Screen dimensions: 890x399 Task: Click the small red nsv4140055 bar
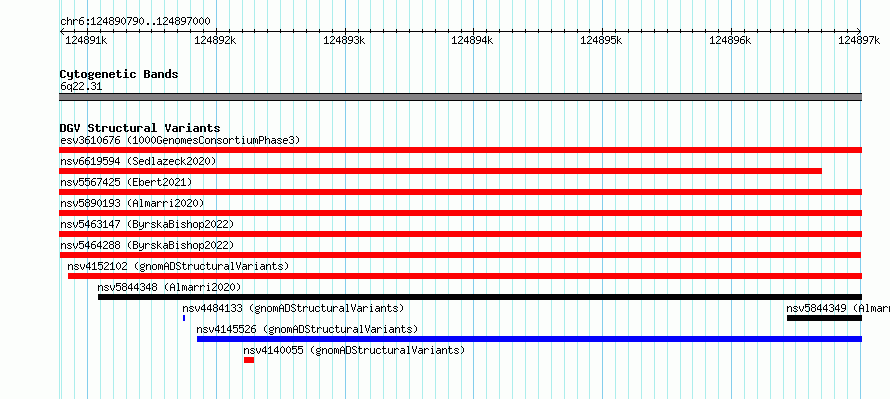pyautogui.click(x=249, y=360)
